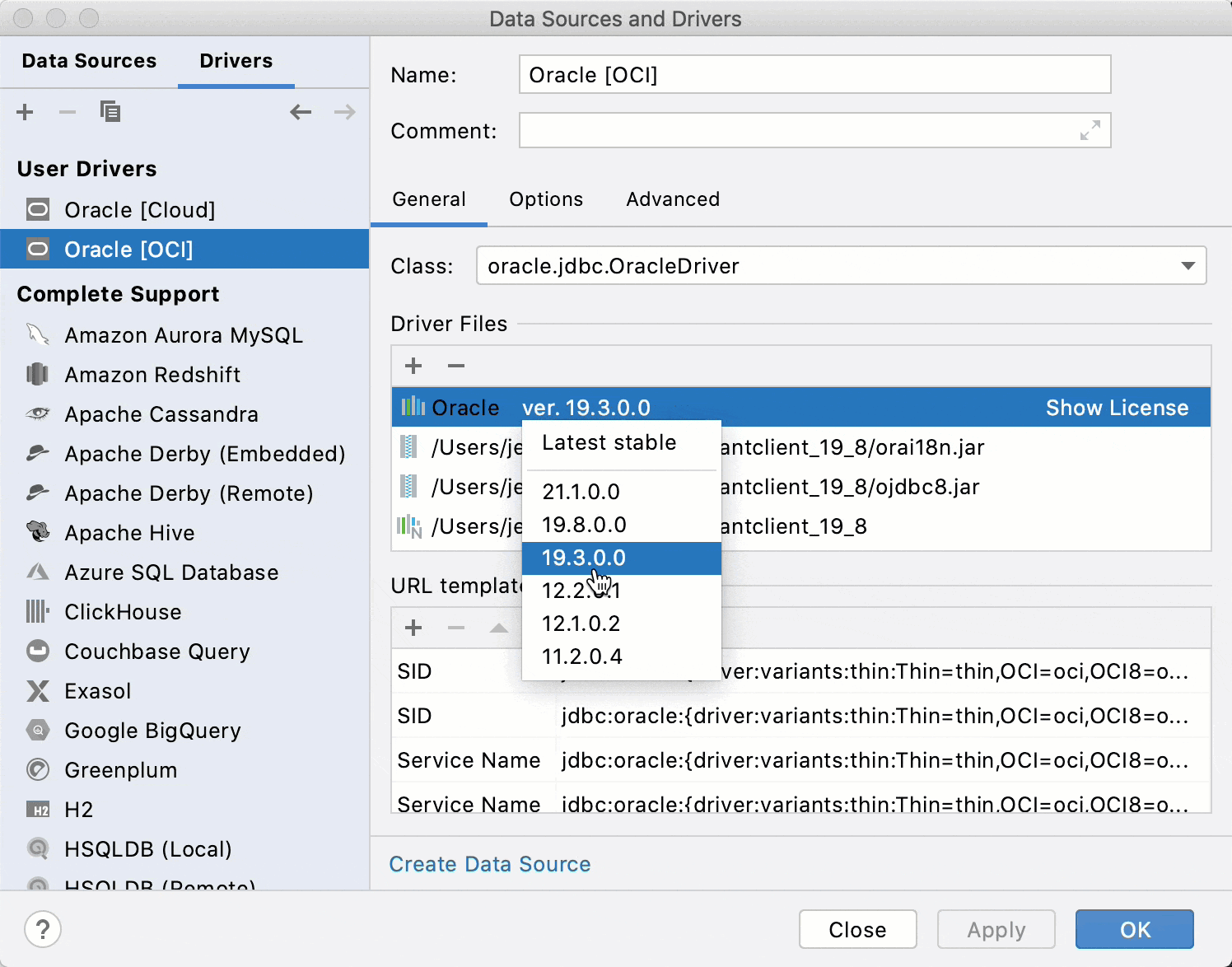
Task: Select Oracle [Cloud] user driver
Action: tap(139, 210)
